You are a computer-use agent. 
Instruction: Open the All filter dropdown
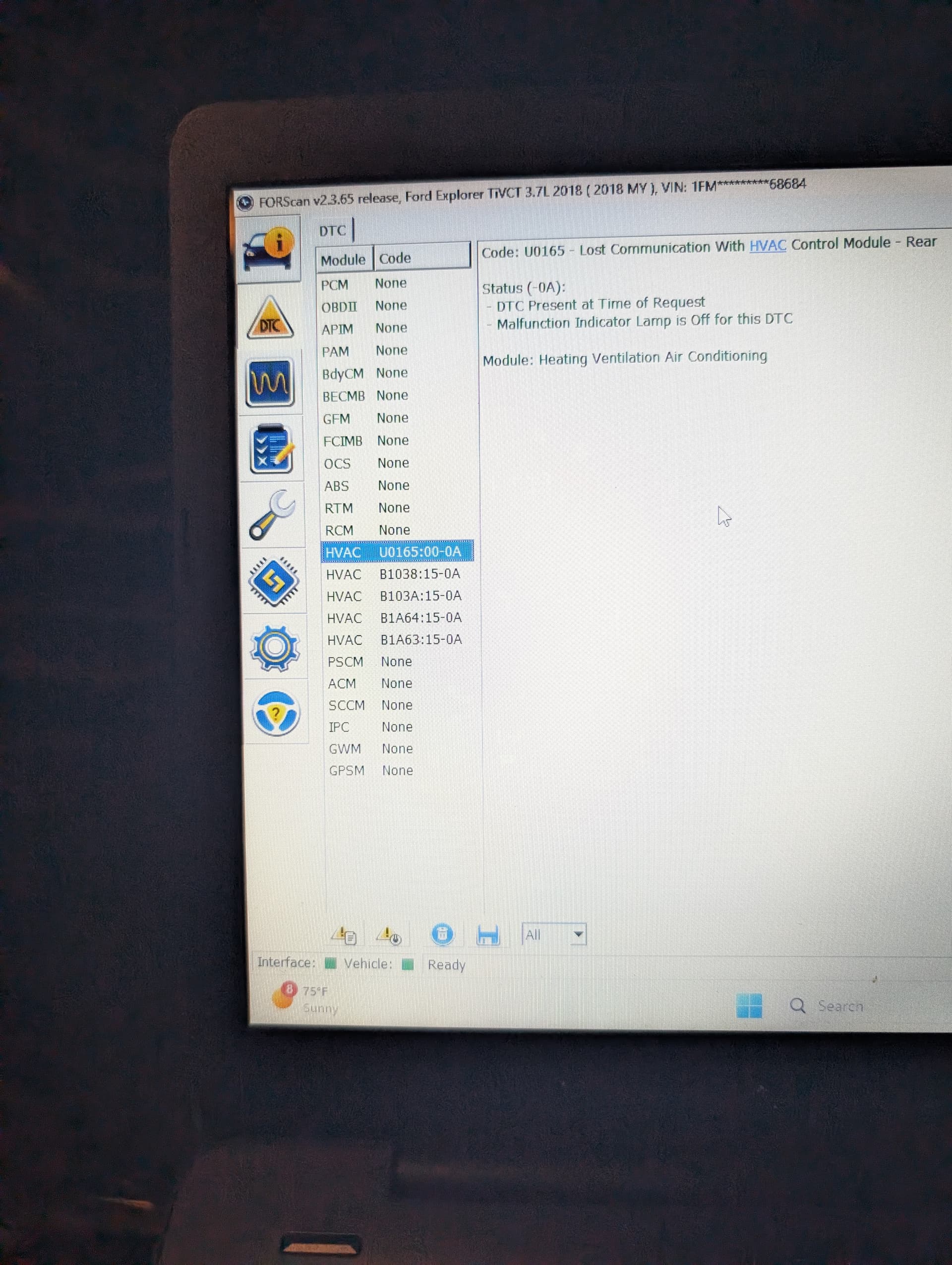click(554, 935)
